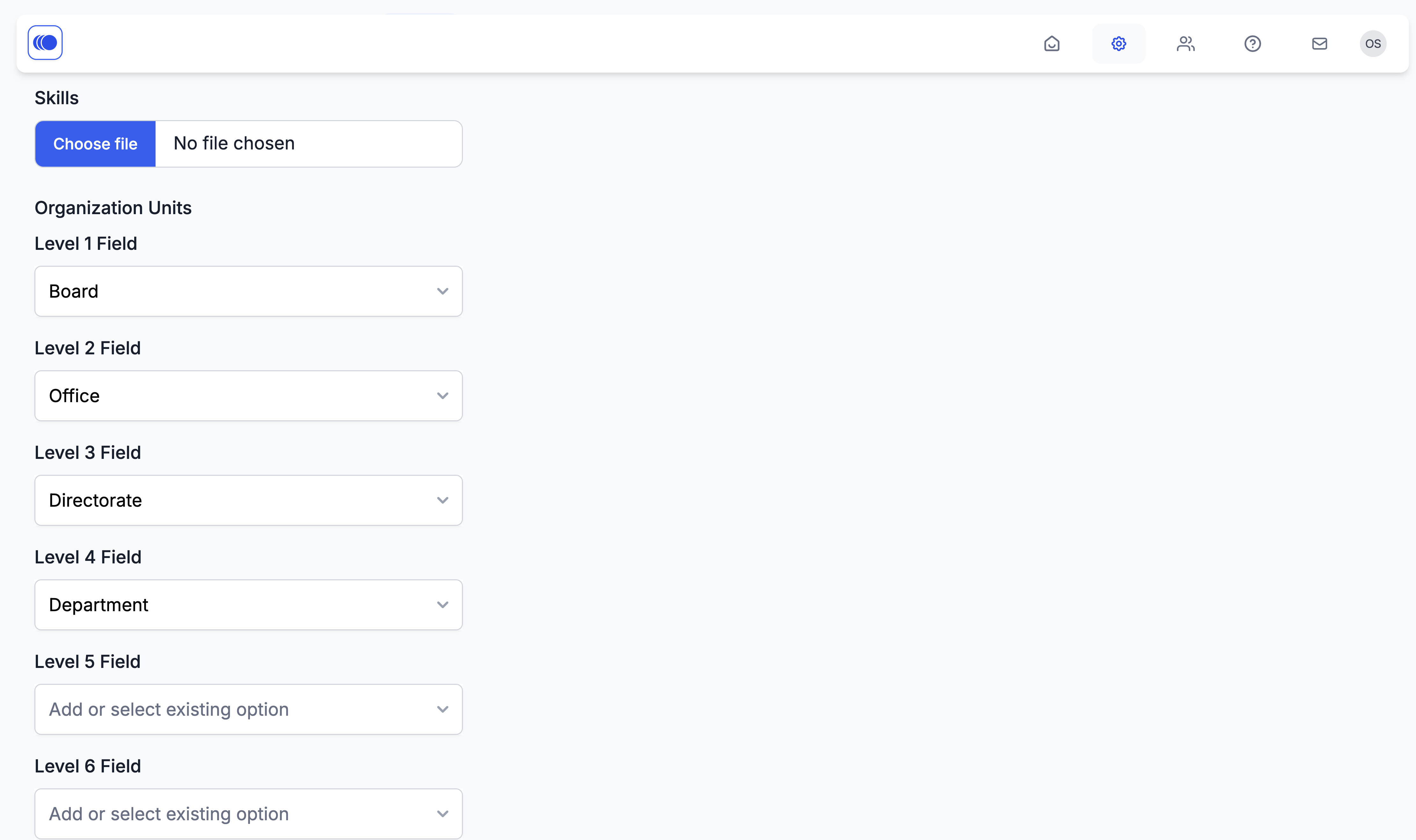Expand the Level 1 Field Board dropdown
Image resolution: width=1416 pixels, height=840 pixels.
[249, 291]
